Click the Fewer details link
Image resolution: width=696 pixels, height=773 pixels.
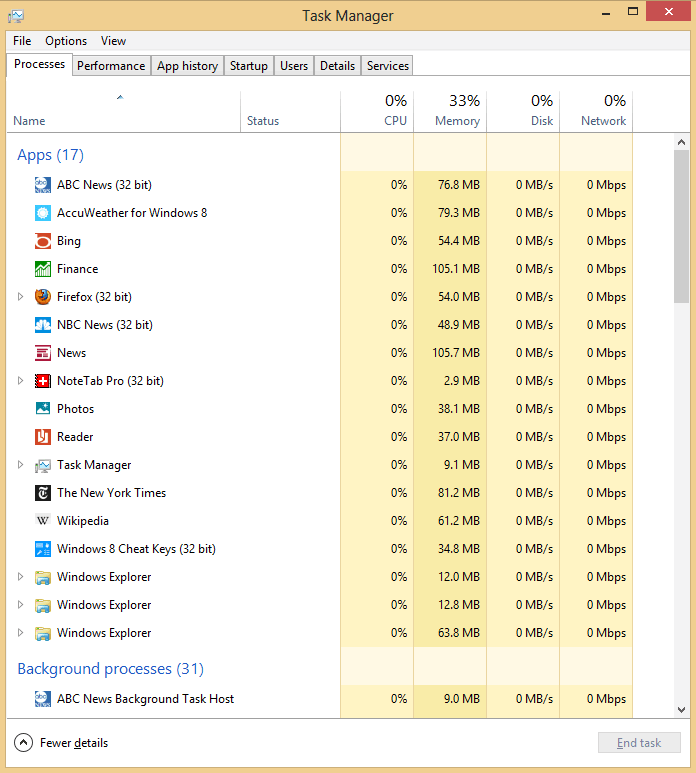pos(74,743)
